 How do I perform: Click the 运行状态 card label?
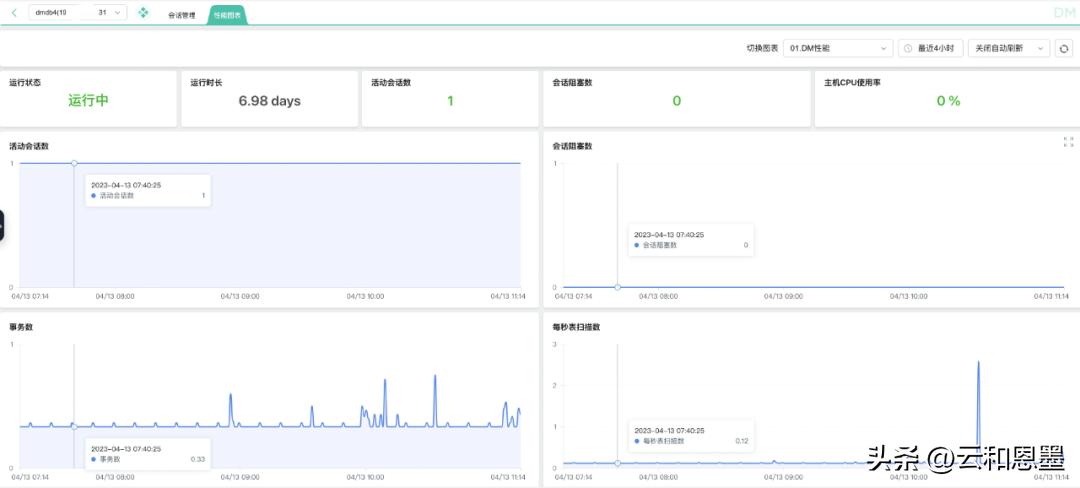[x=25, y=83]
